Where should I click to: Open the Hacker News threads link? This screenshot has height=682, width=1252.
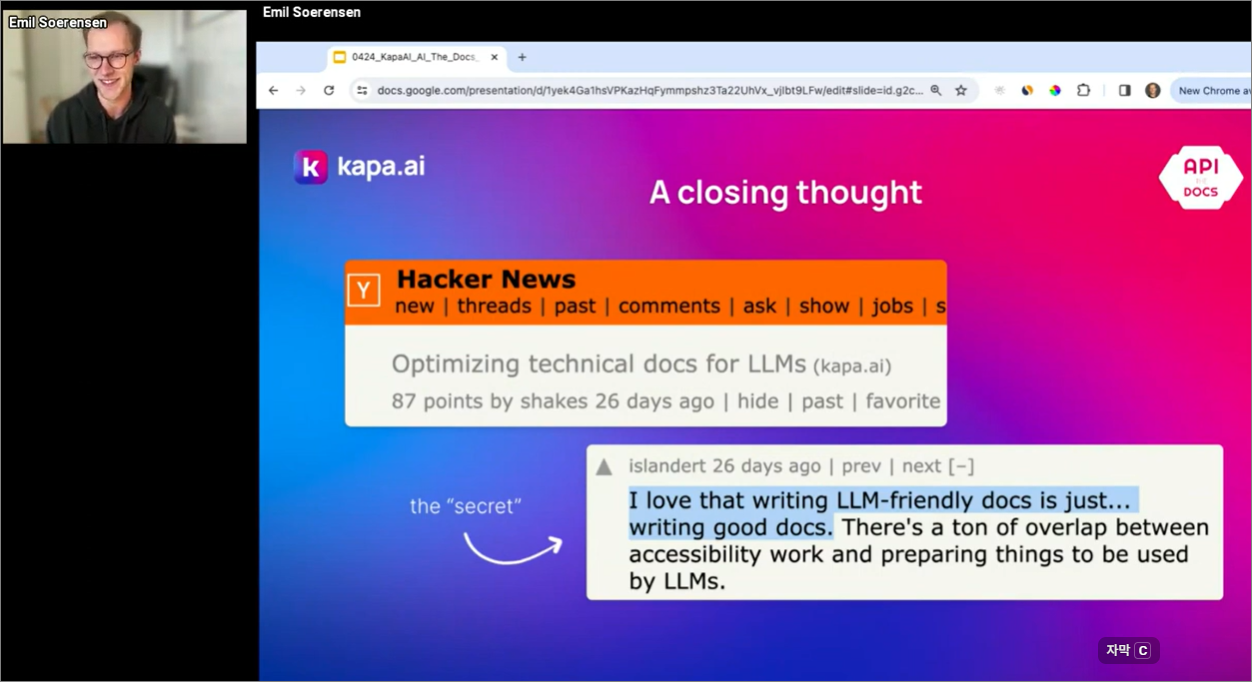tap(494, 306)
